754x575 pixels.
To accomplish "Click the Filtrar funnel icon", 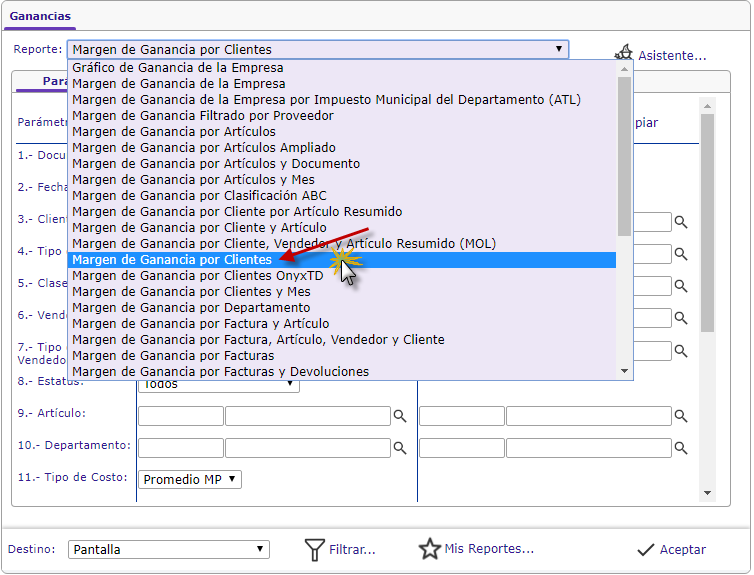I will (x=315, y=549).
